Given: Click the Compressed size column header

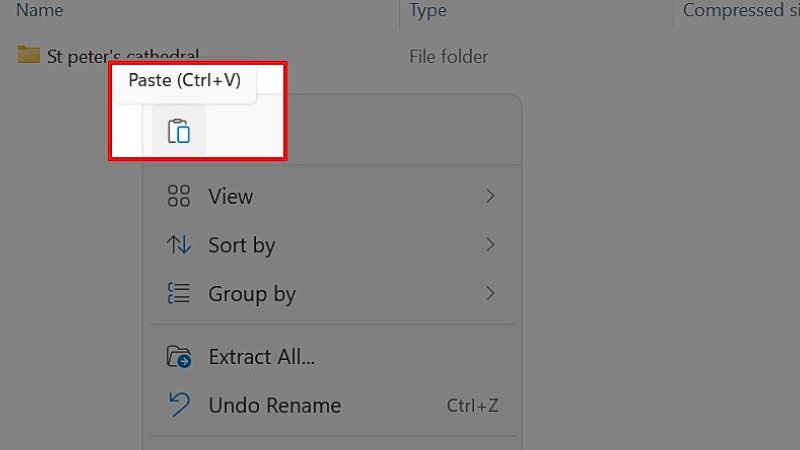Looking at the screenshot, I should tap(740, 11).
